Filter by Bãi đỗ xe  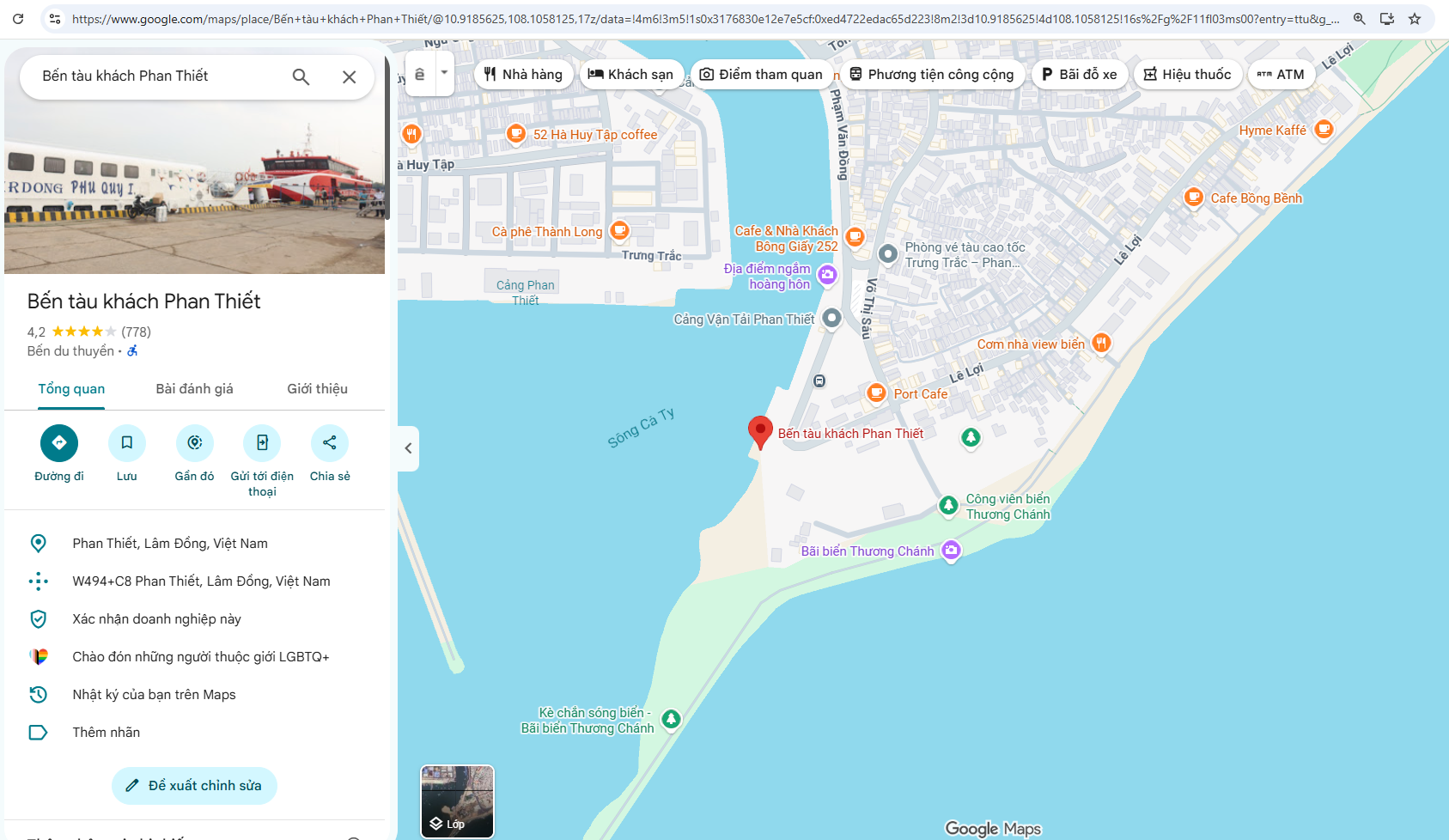[1080, 75]
